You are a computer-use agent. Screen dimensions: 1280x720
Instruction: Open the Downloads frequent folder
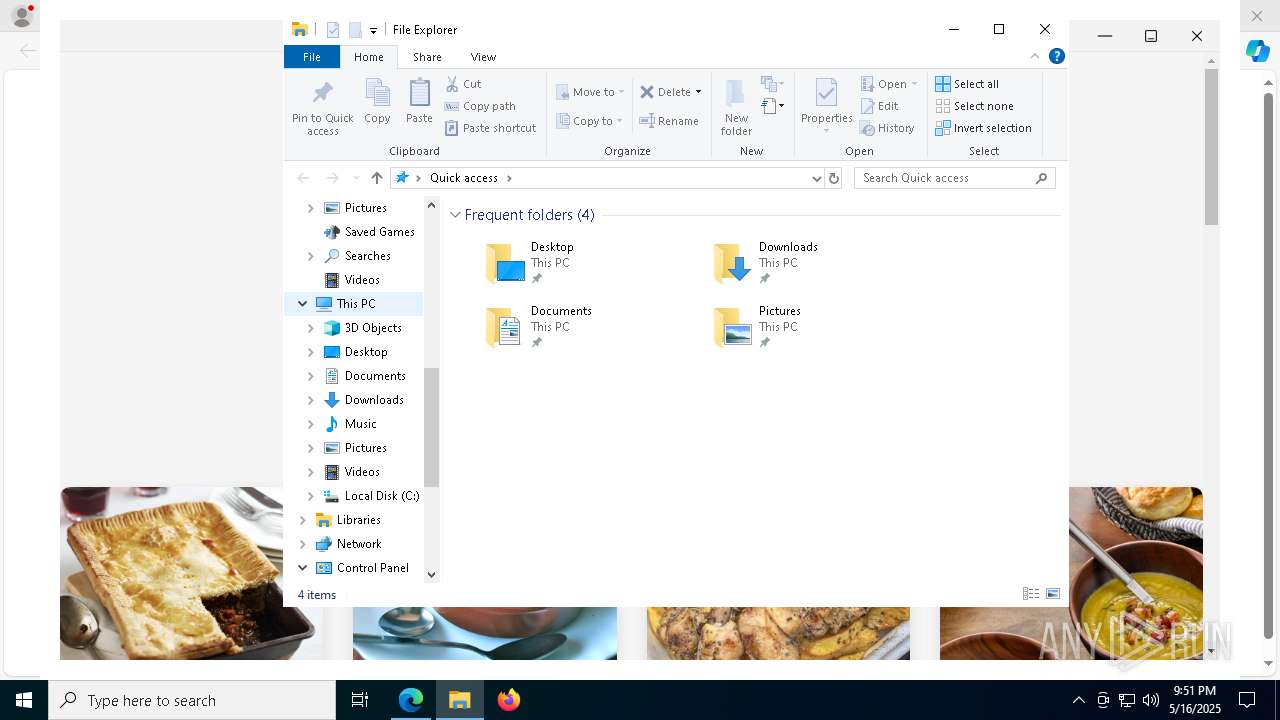click(766, 263)
